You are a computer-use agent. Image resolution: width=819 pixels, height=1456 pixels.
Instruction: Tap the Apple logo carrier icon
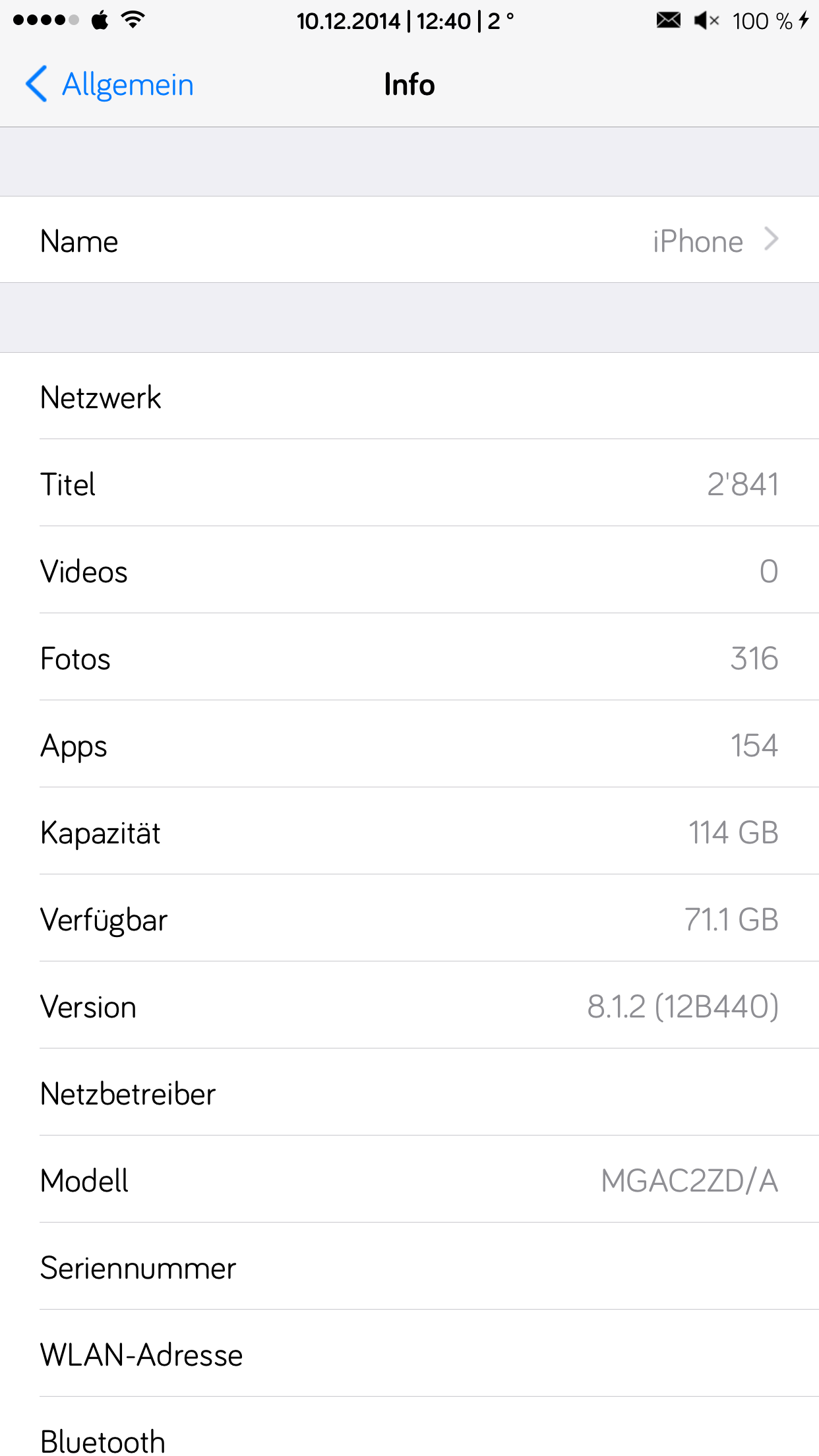[x=100, y=20]
